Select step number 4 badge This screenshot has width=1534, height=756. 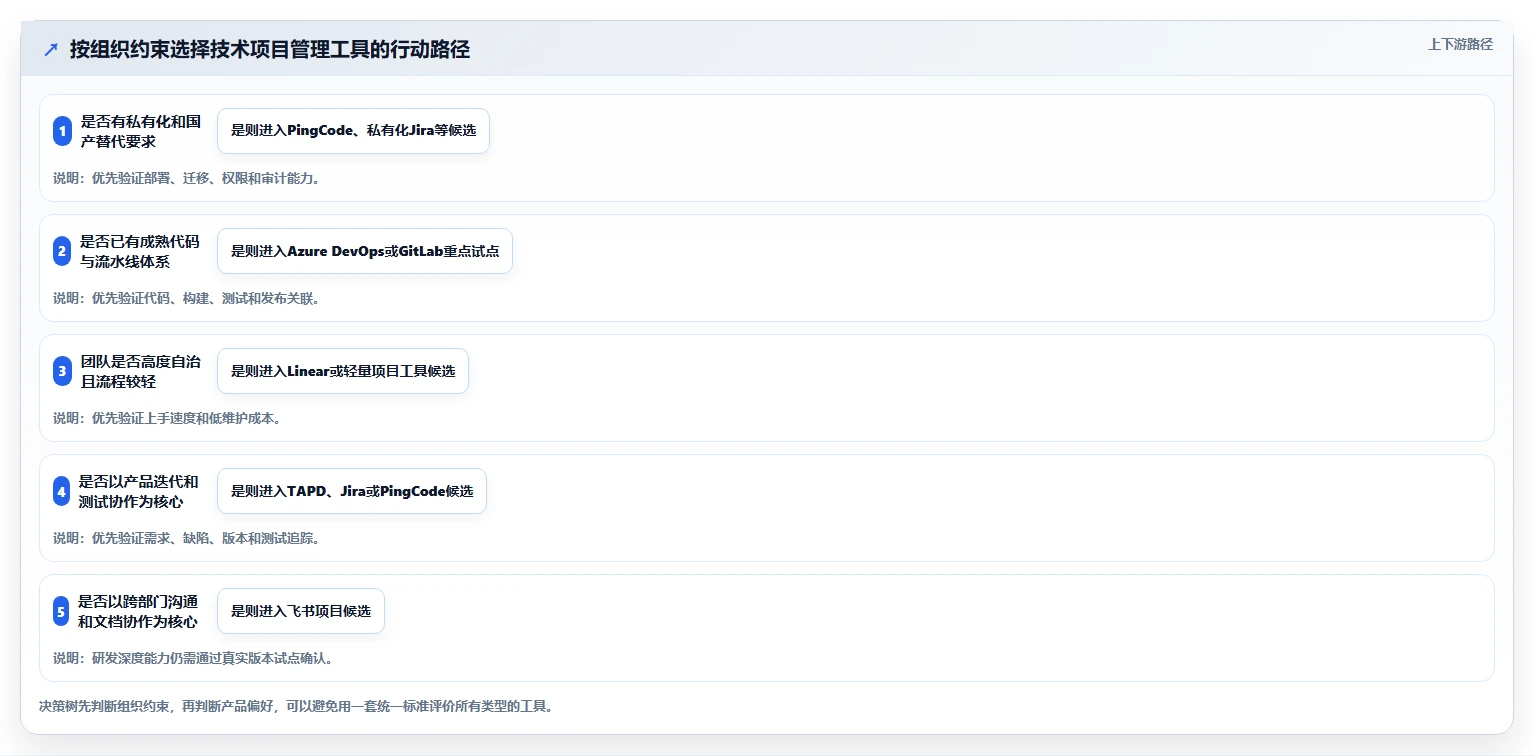tap(62, 491)
